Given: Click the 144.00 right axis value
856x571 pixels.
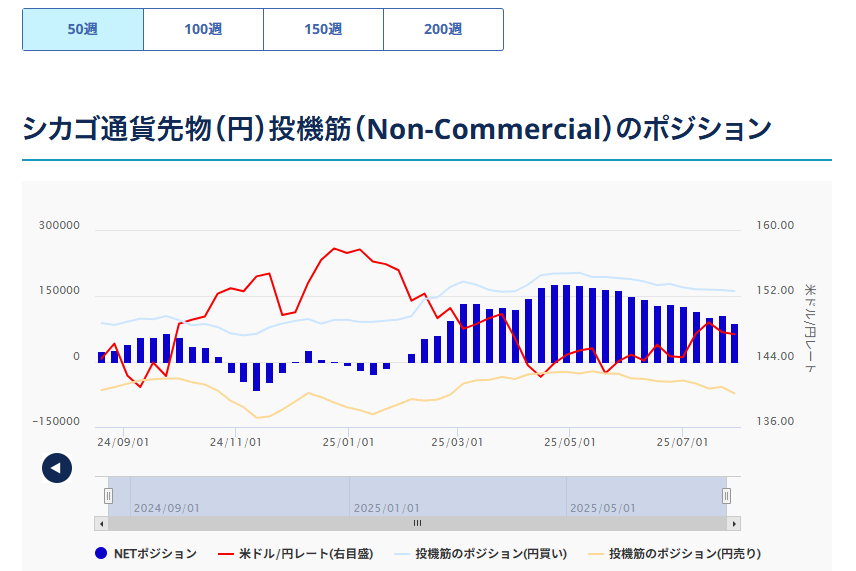Looking at the screenshot, I should (775, 356).
